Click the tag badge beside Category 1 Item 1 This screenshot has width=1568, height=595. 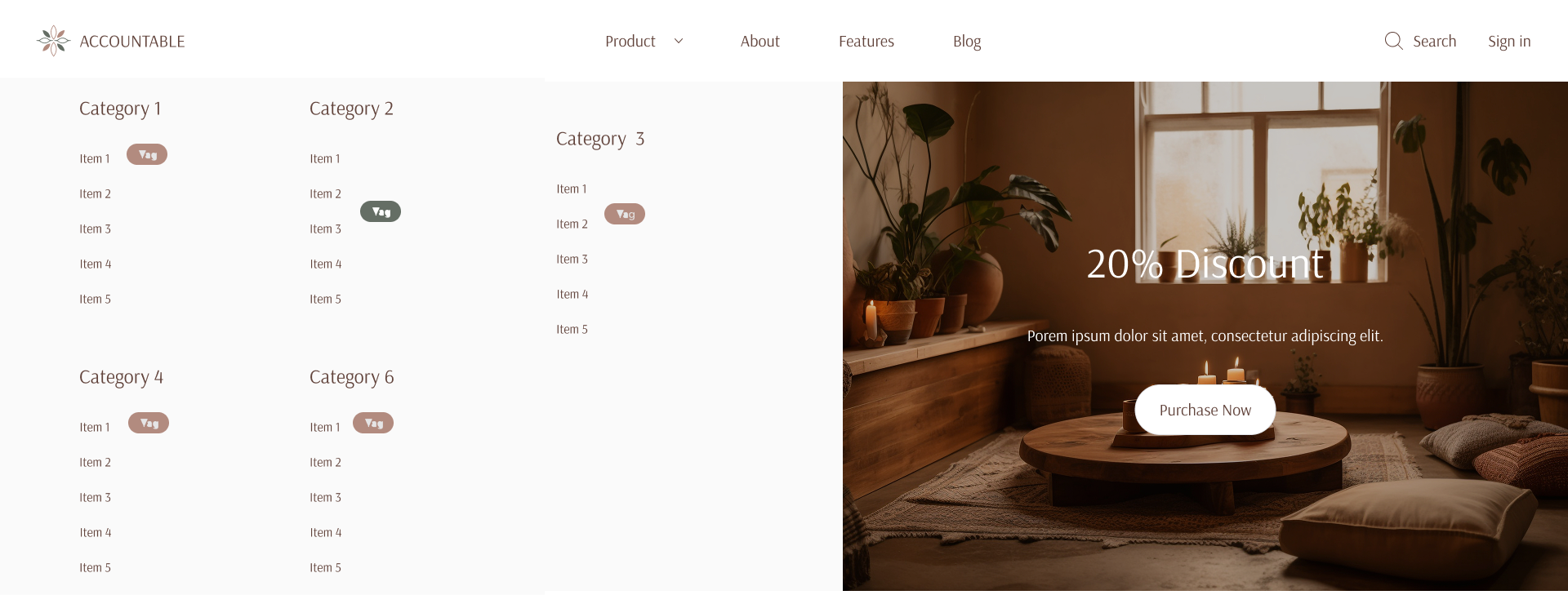tap(147, 154)
